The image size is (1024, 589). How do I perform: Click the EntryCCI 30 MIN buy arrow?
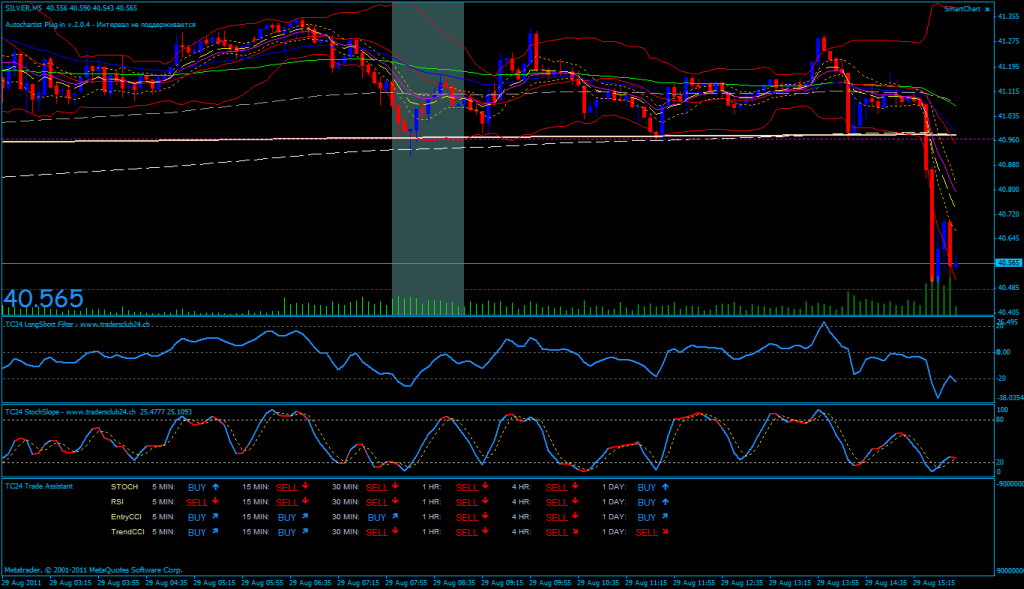[395, 517]
